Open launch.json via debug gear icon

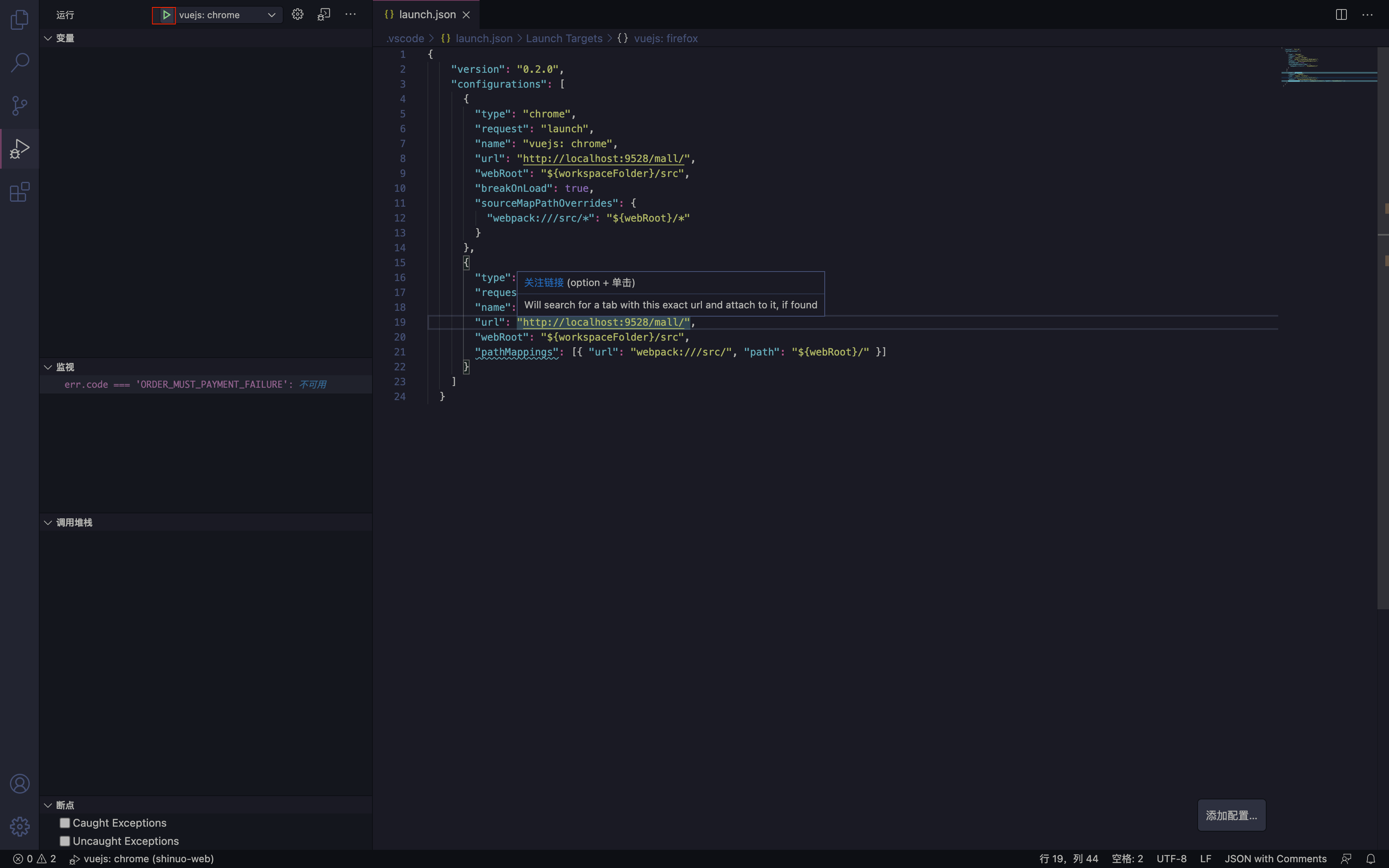pos(297,15)
